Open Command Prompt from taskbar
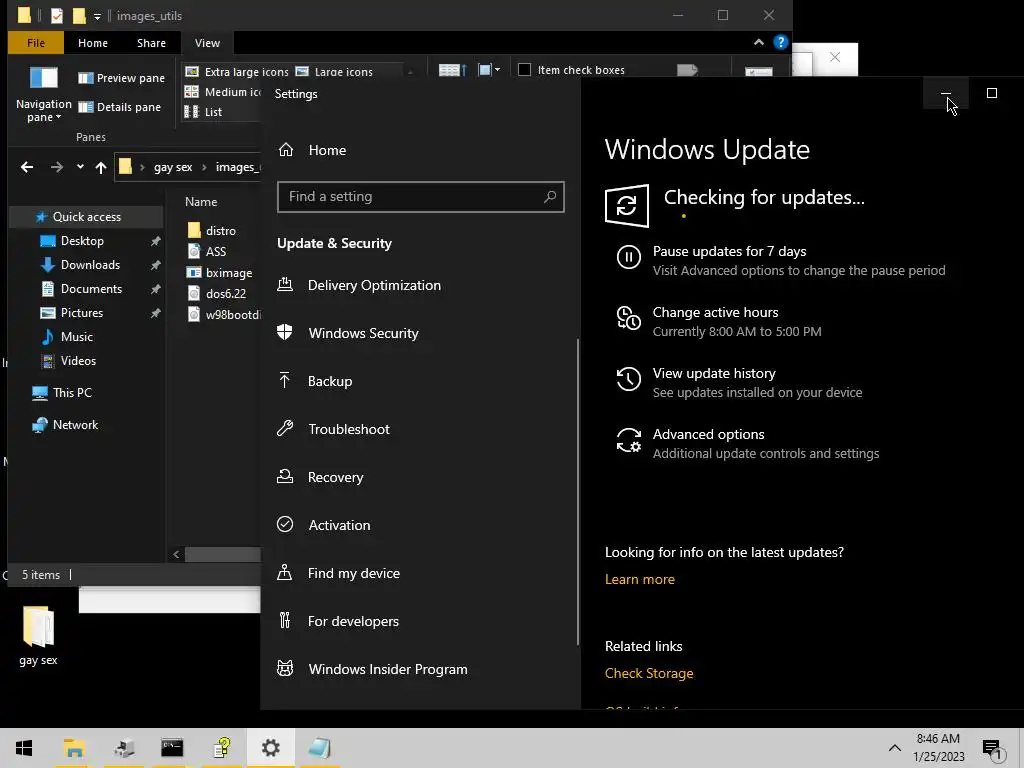This screenshot has height=768, width=1024. tap(172, 748)
